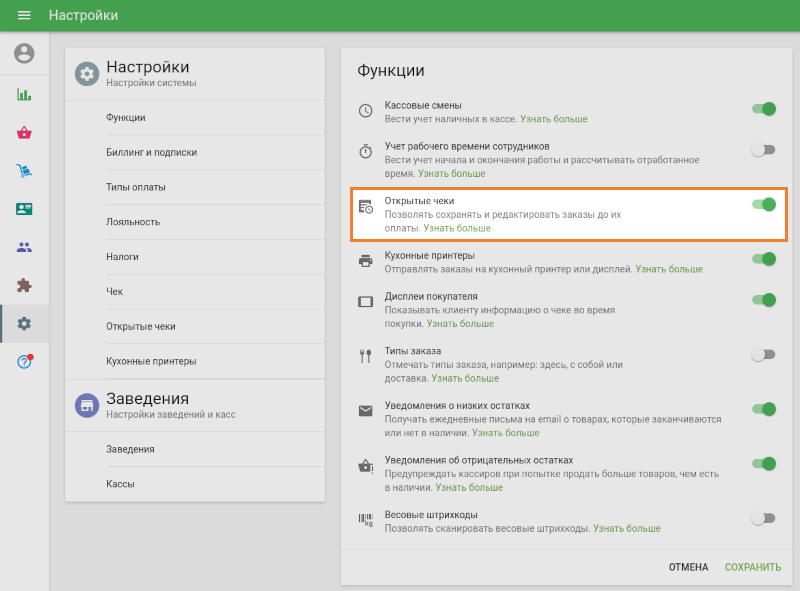Follow Узнать больше link under Кухонные принтеры
The width and height of the screenshot is (800, 591).
[x=669, y=269]
